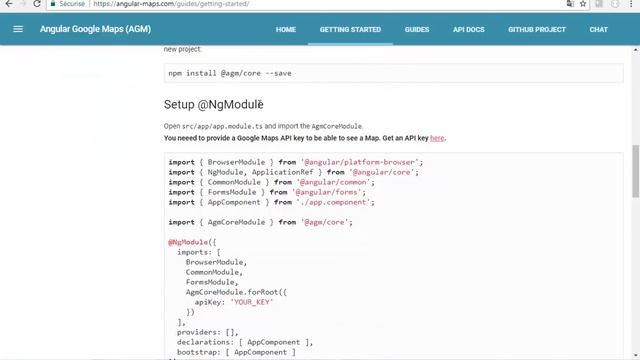Image resolution: width=640 pixels, height=360 pixels.
Task: Click 'BrowserModule,' in the imports array
Action: tap(216, 262)
